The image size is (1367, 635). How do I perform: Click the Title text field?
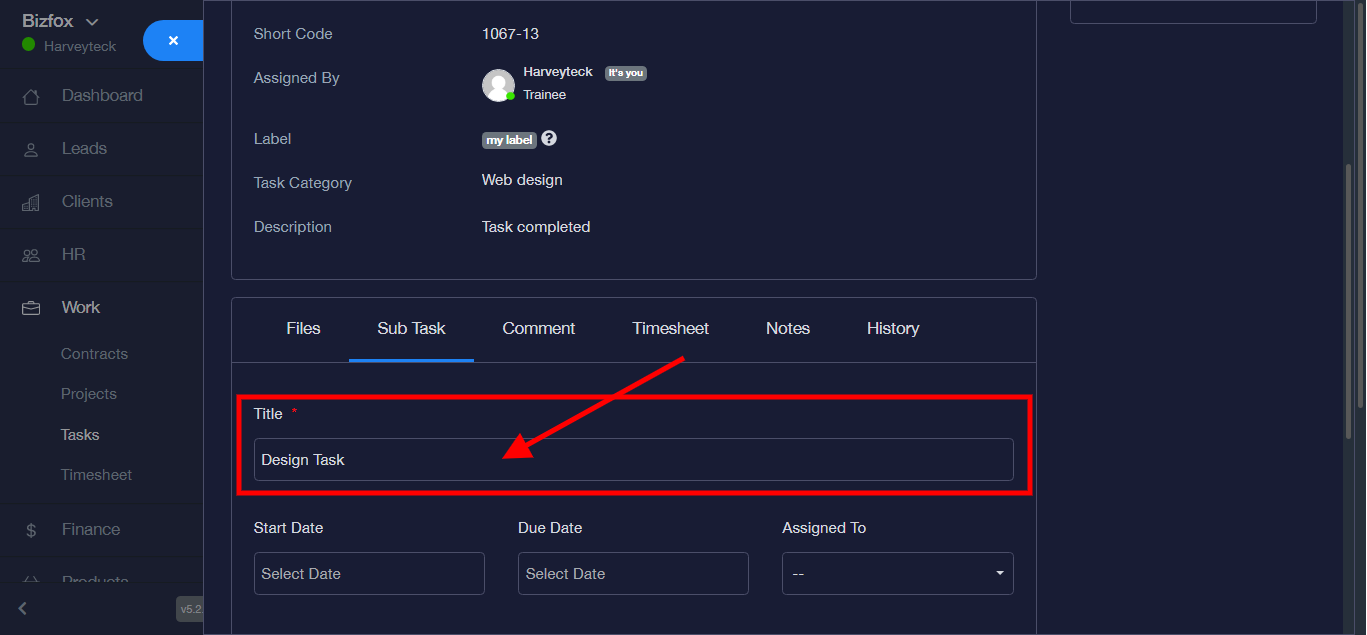click(x=633, y=460)
